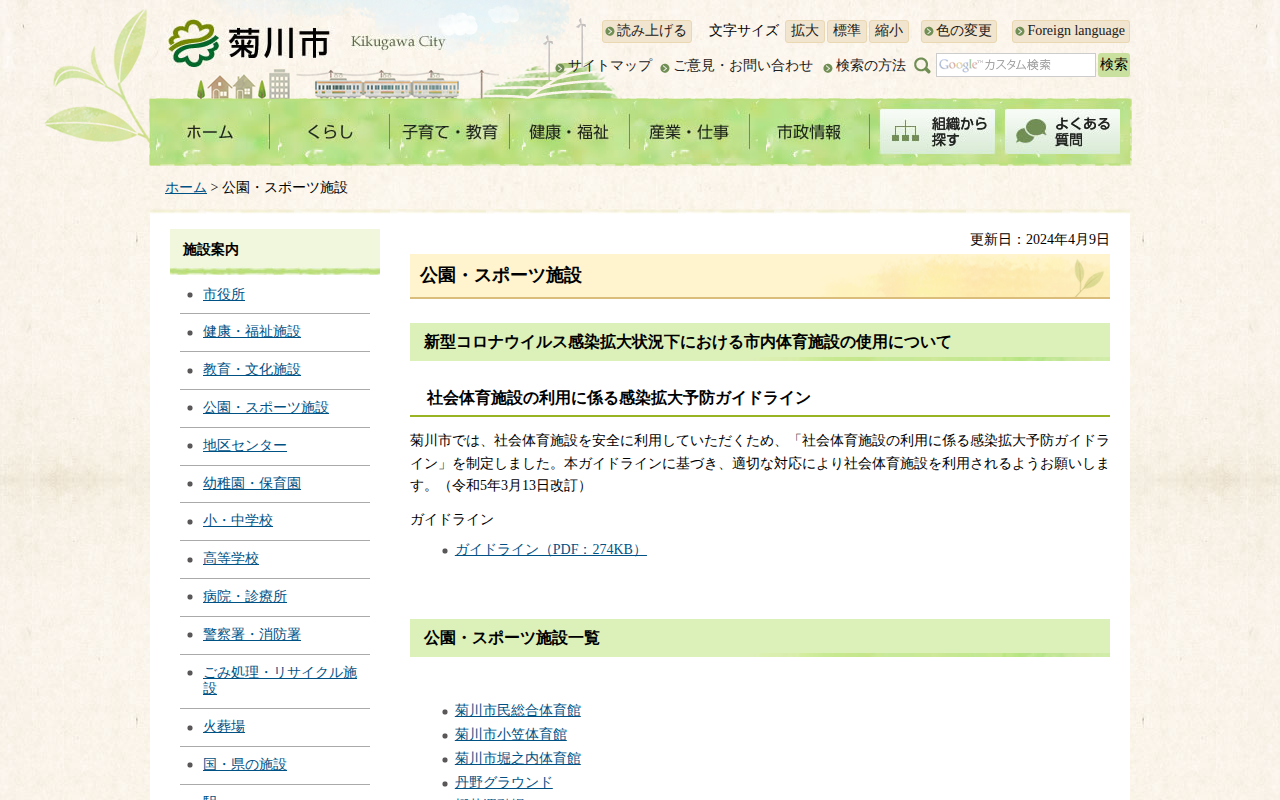Select the 健康・福祉 navigation tab
The height and width of the screenshot is (800, 1280).
pos(569,132)
